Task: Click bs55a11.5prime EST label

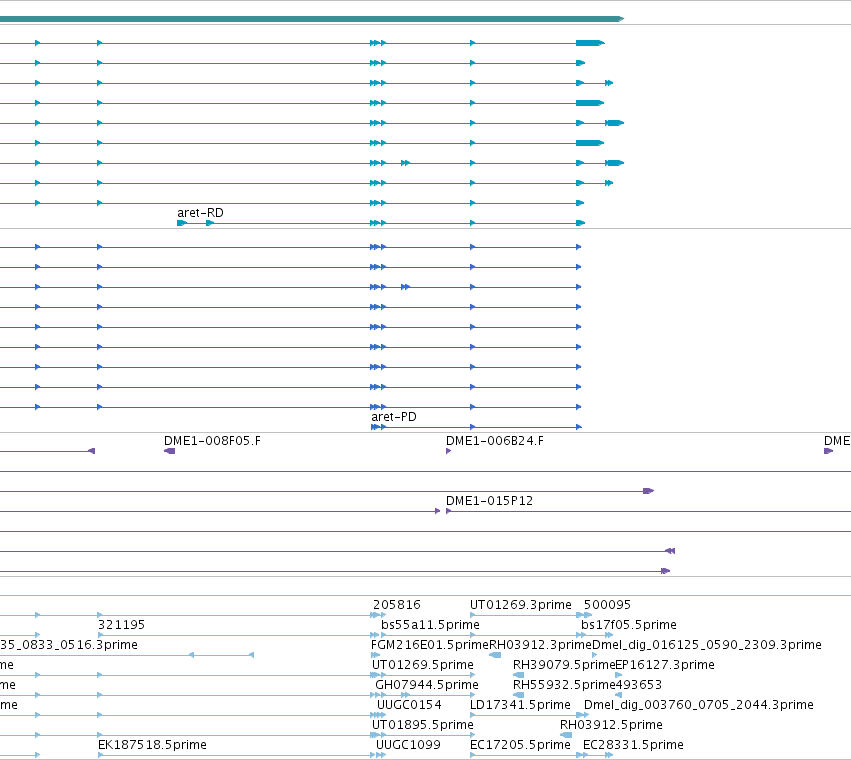Action: [x=430, y=625]
